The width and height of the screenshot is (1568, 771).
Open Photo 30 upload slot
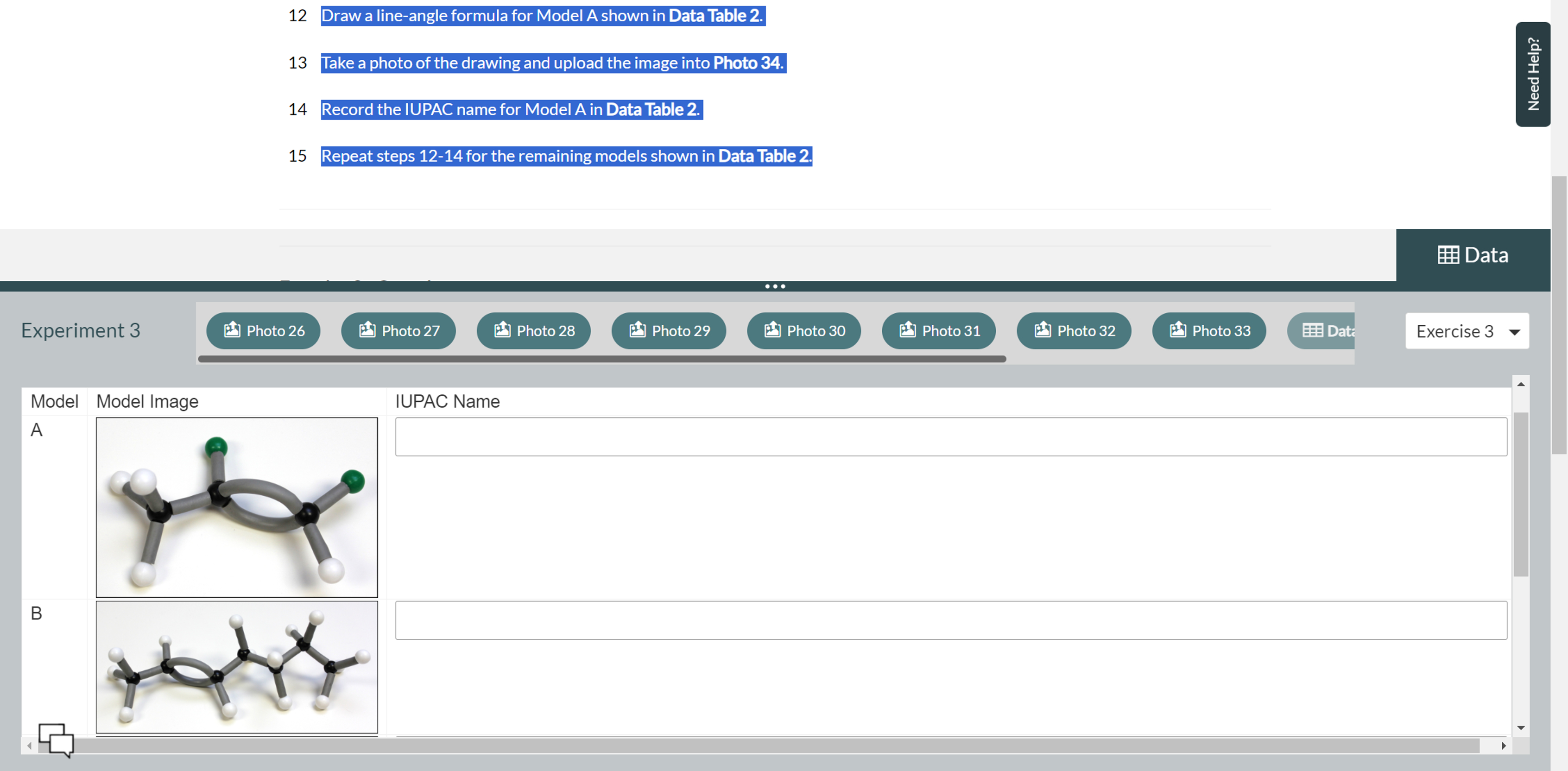(x=803, y=330)
